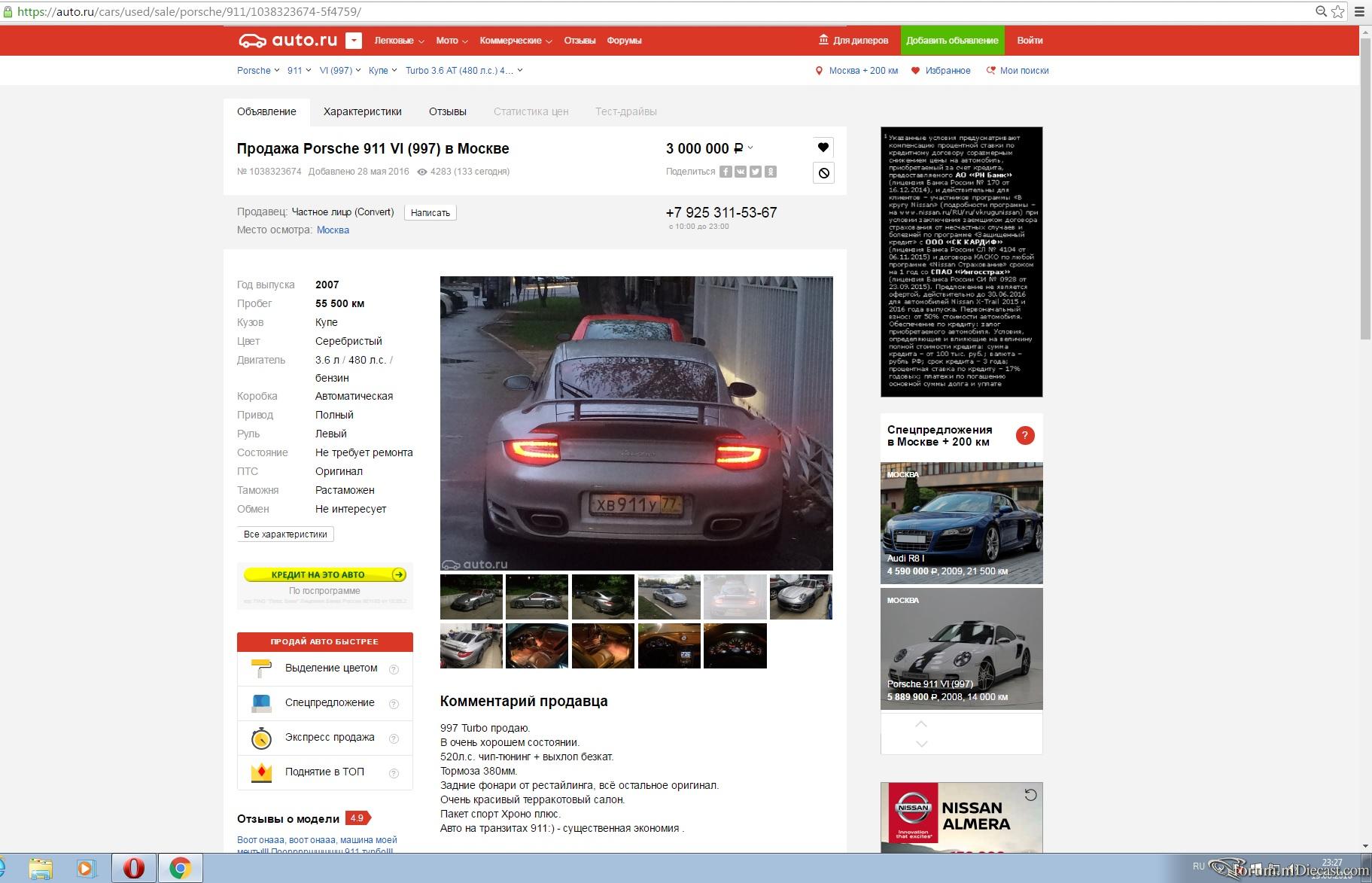Change region Москва + 200 км

tap(856, 71)
